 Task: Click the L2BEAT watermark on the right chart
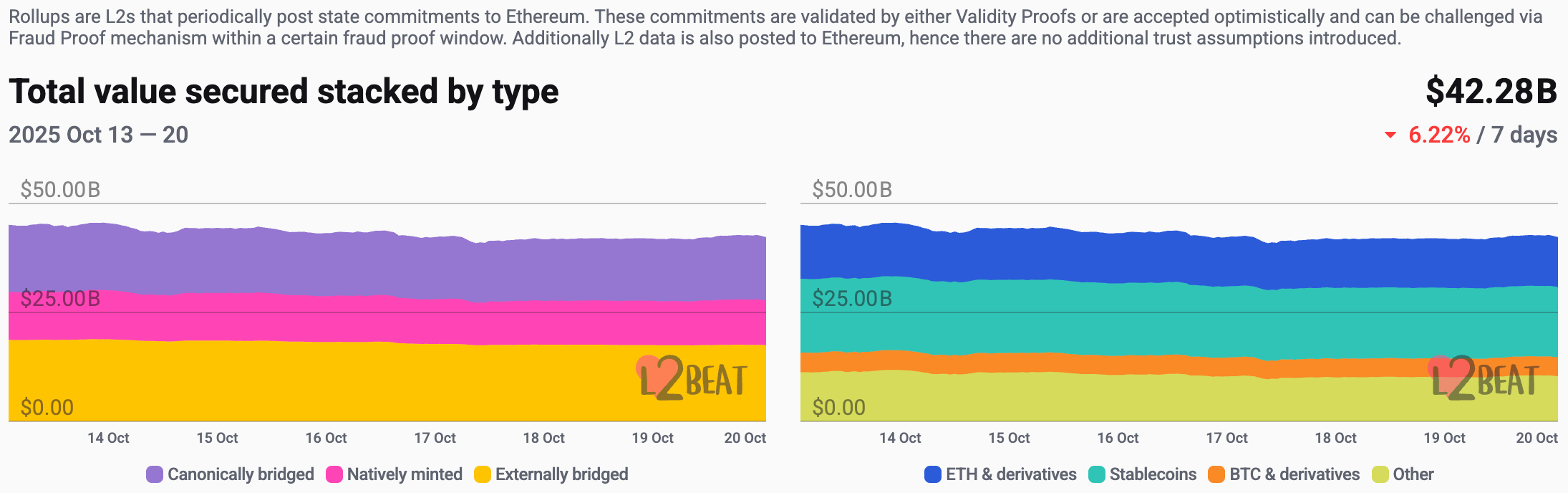1484,378
